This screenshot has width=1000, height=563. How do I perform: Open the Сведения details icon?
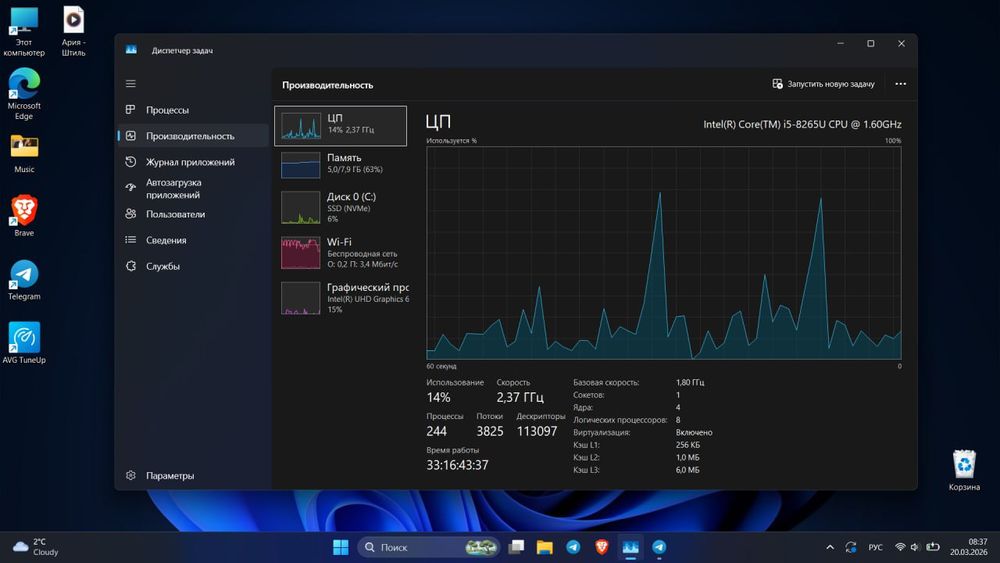(x=131, y=240)
